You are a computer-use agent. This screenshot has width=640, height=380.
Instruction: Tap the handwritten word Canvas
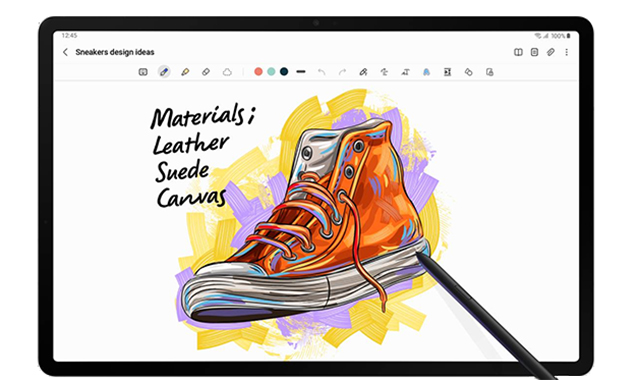click(x=191, y=197)
